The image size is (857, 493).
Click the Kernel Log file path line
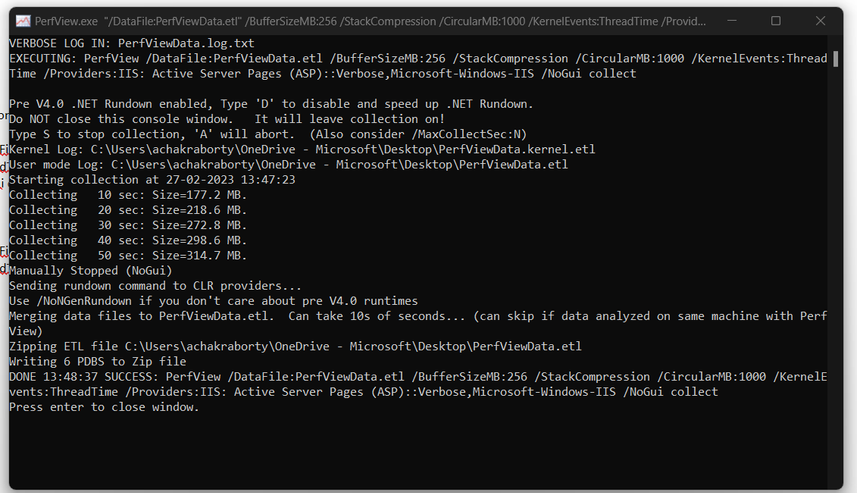[302, 149]
